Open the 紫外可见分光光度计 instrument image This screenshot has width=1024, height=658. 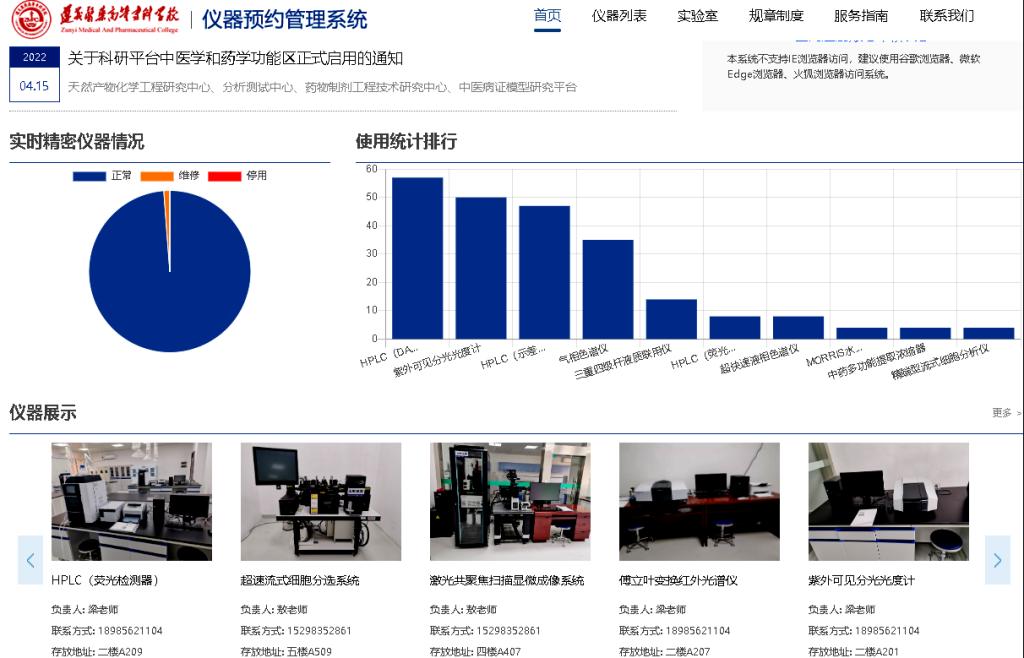click(888, 501)
